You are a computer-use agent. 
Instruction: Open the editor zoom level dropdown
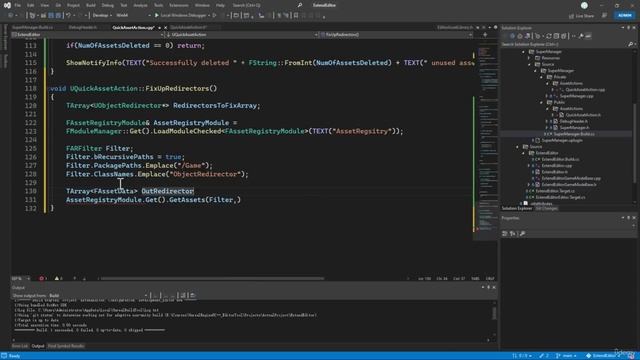(x=21, y=279)
